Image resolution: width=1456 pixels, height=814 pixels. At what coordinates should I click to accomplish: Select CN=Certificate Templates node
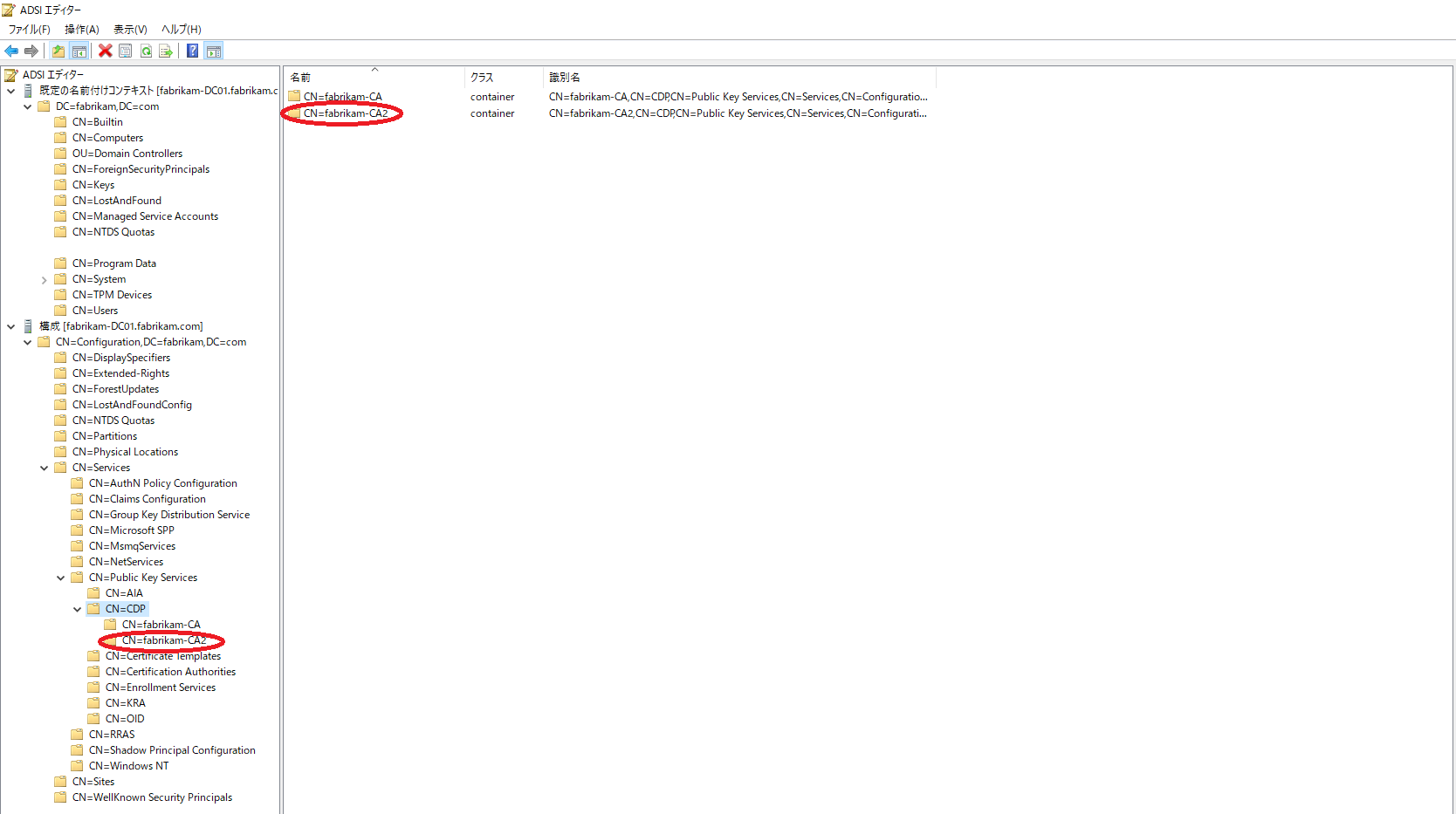(163, 656)
